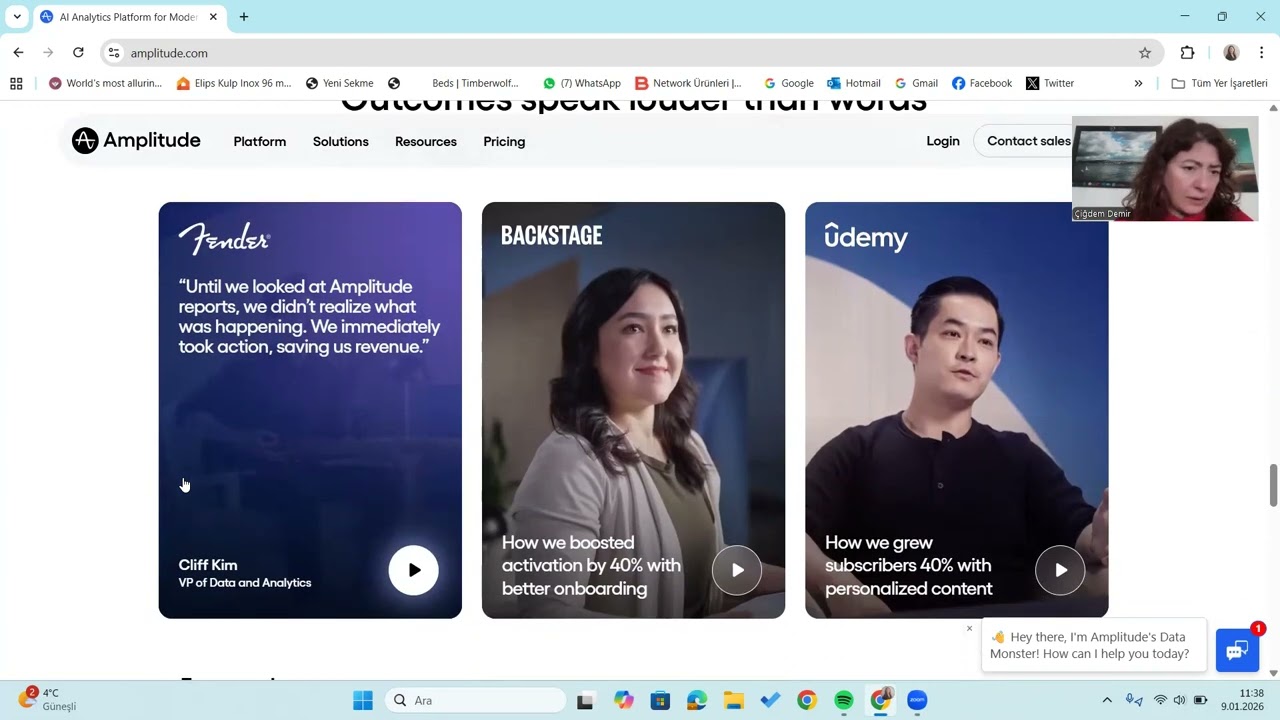The width and height of the screenshot is (1280, 720).
Task: Open the unlabeled globe bookmark
Action: [394, 83]
